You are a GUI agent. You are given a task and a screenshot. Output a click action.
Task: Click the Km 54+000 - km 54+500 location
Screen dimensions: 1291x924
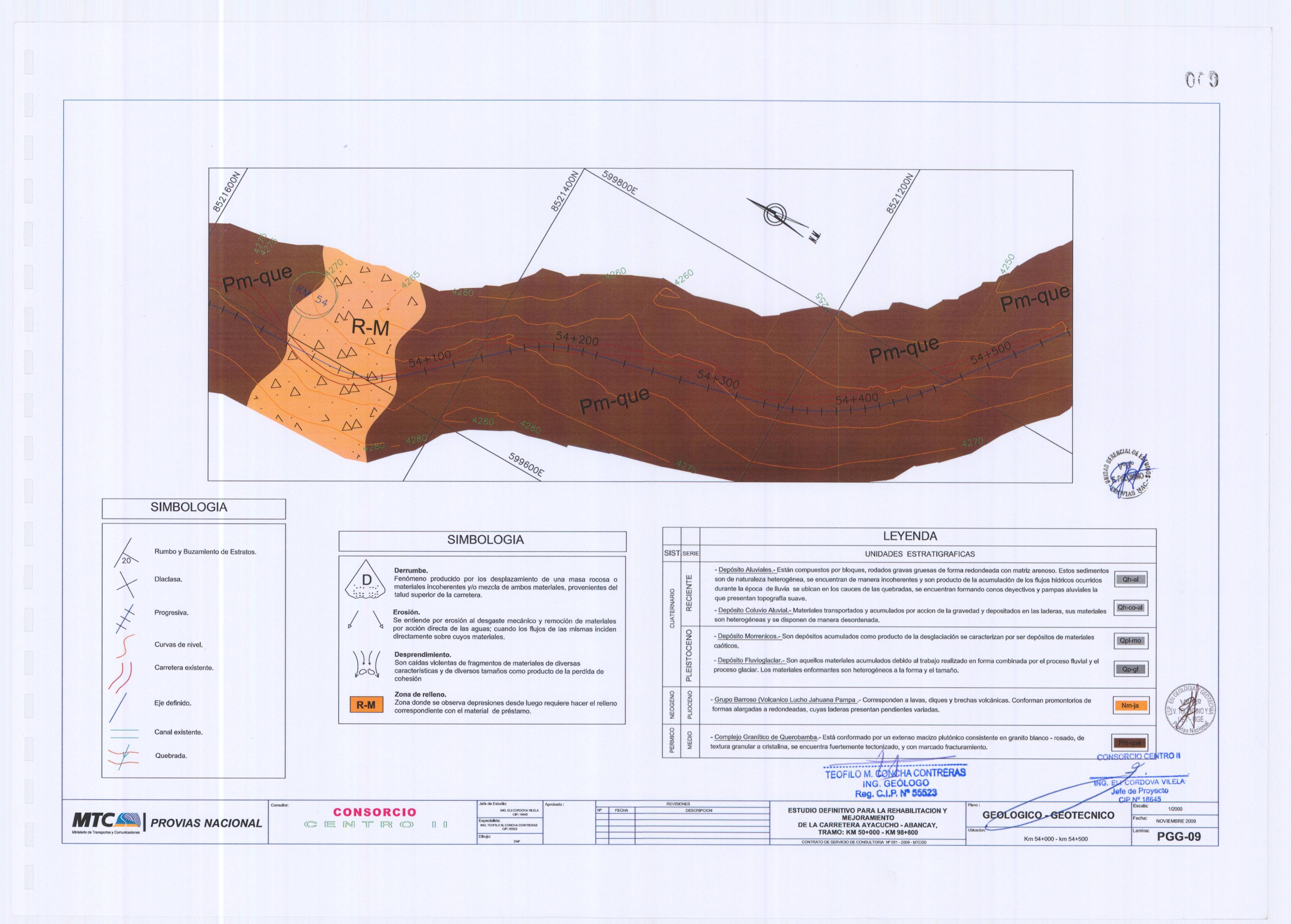[x=1055, y=839]
